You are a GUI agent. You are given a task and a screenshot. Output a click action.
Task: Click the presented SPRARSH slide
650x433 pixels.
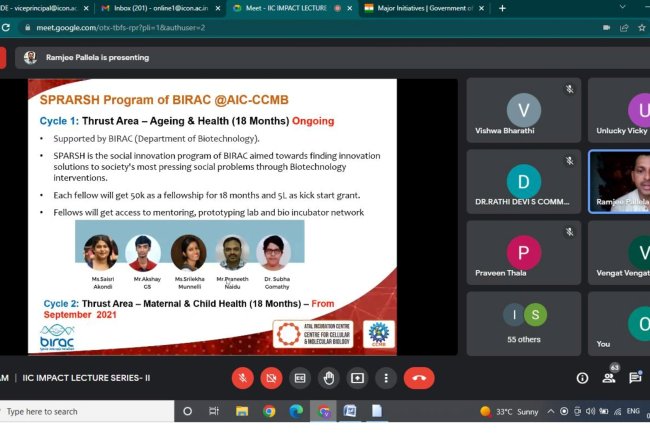212,217
